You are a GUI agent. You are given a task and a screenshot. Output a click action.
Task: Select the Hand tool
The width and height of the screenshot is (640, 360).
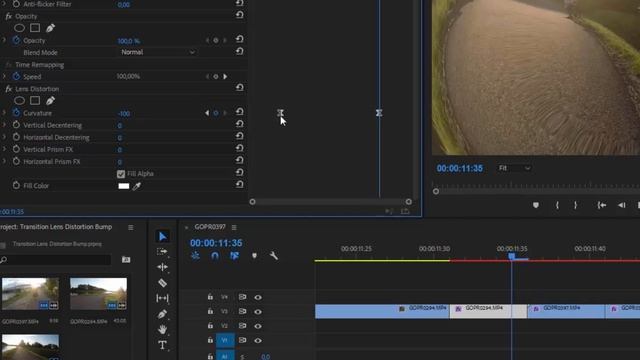click(162, 329)
